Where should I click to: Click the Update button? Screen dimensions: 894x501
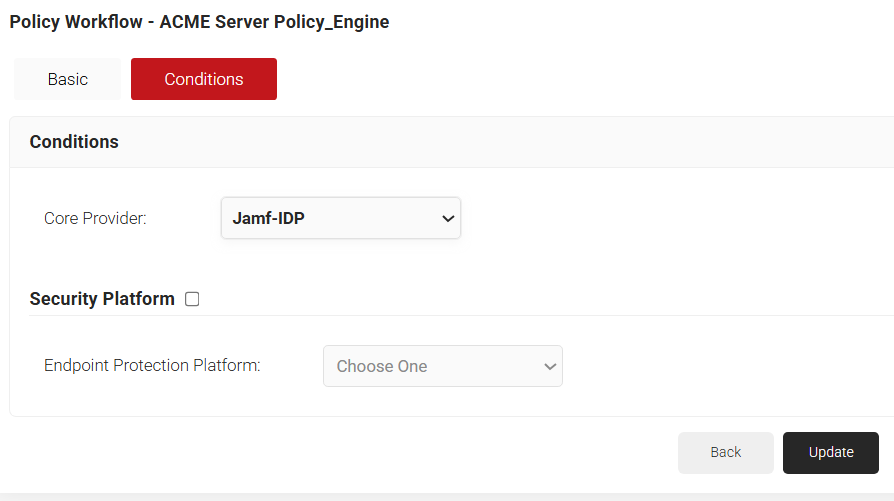tap(830, 452)
